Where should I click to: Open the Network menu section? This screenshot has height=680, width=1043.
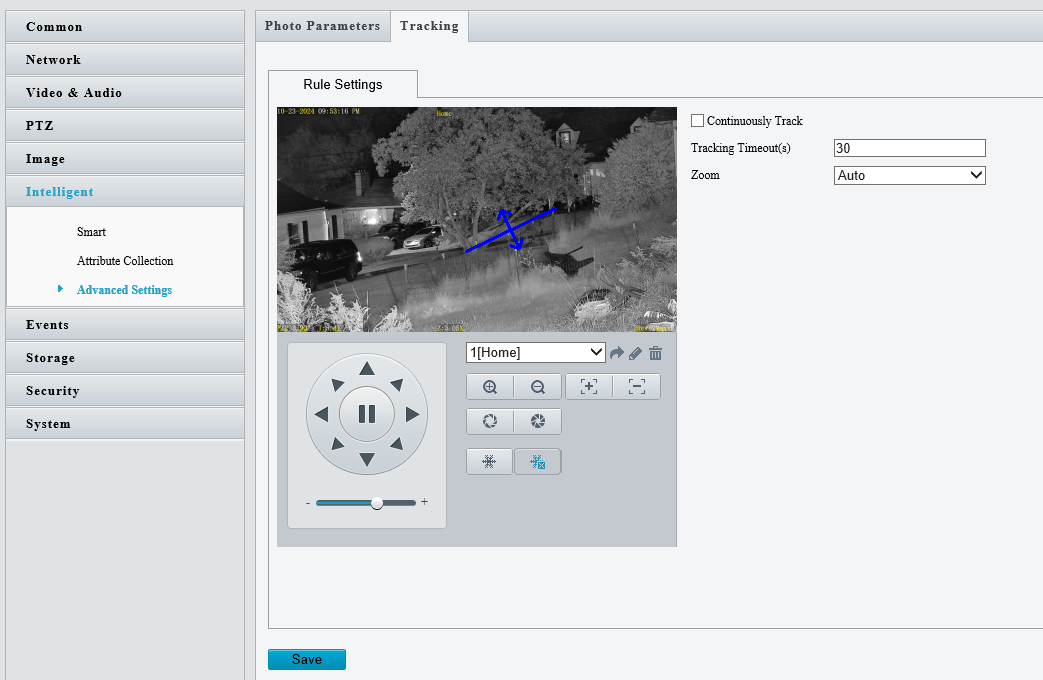pos(125,60)
